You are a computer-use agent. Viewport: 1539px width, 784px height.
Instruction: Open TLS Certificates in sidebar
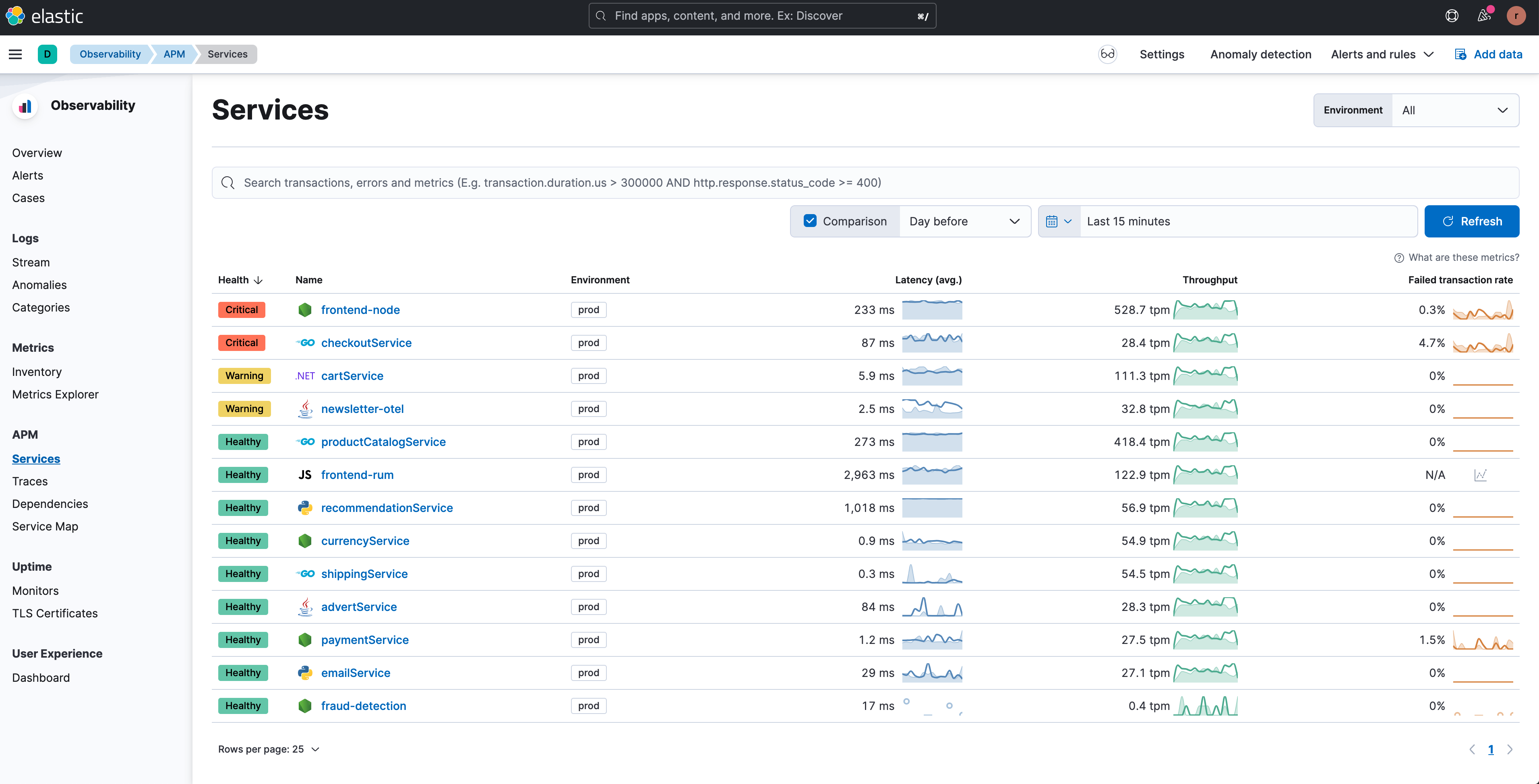[x=55, y=613]
